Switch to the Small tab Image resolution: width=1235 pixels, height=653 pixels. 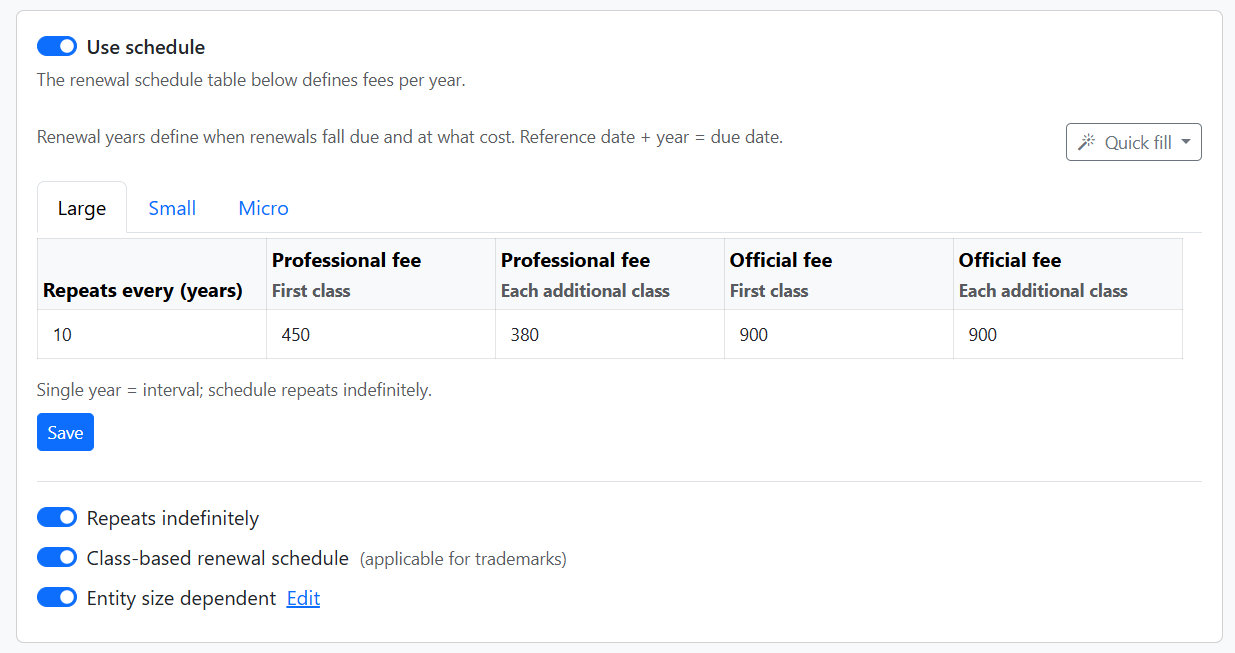pos(172,207)
